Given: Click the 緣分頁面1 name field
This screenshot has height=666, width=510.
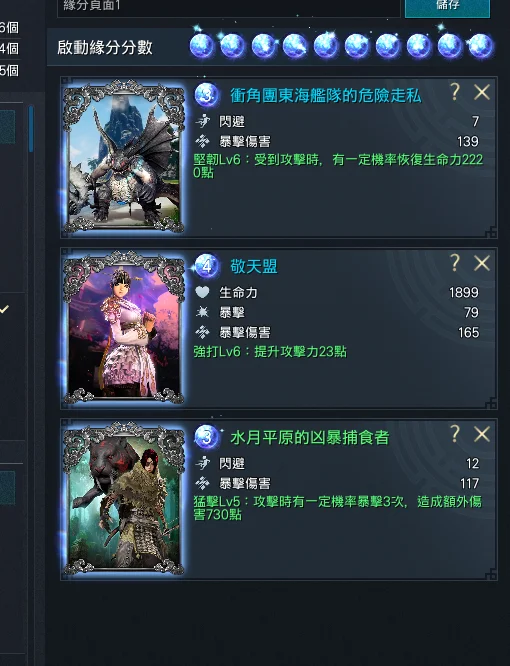Looking at the screenshot, I should coord(229,7).
